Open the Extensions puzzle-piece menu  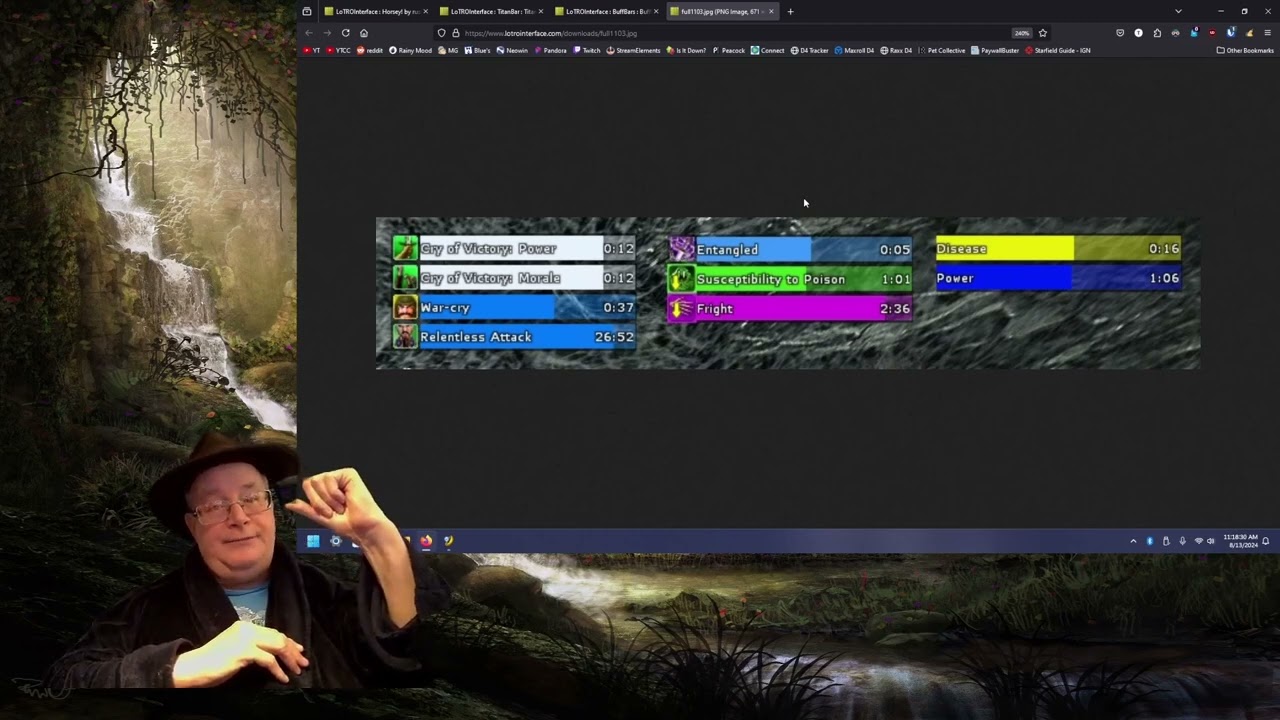[1157, 33]
